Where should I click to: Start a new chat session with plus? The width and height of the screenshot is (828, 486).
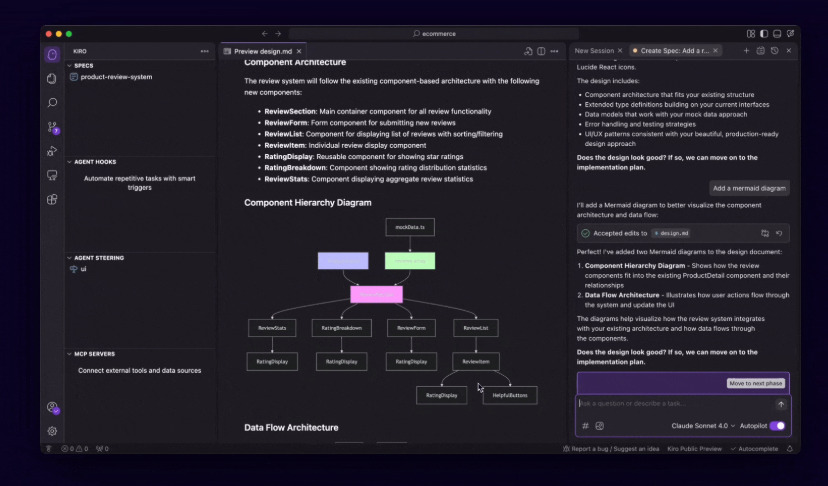[x=746, y=51]
